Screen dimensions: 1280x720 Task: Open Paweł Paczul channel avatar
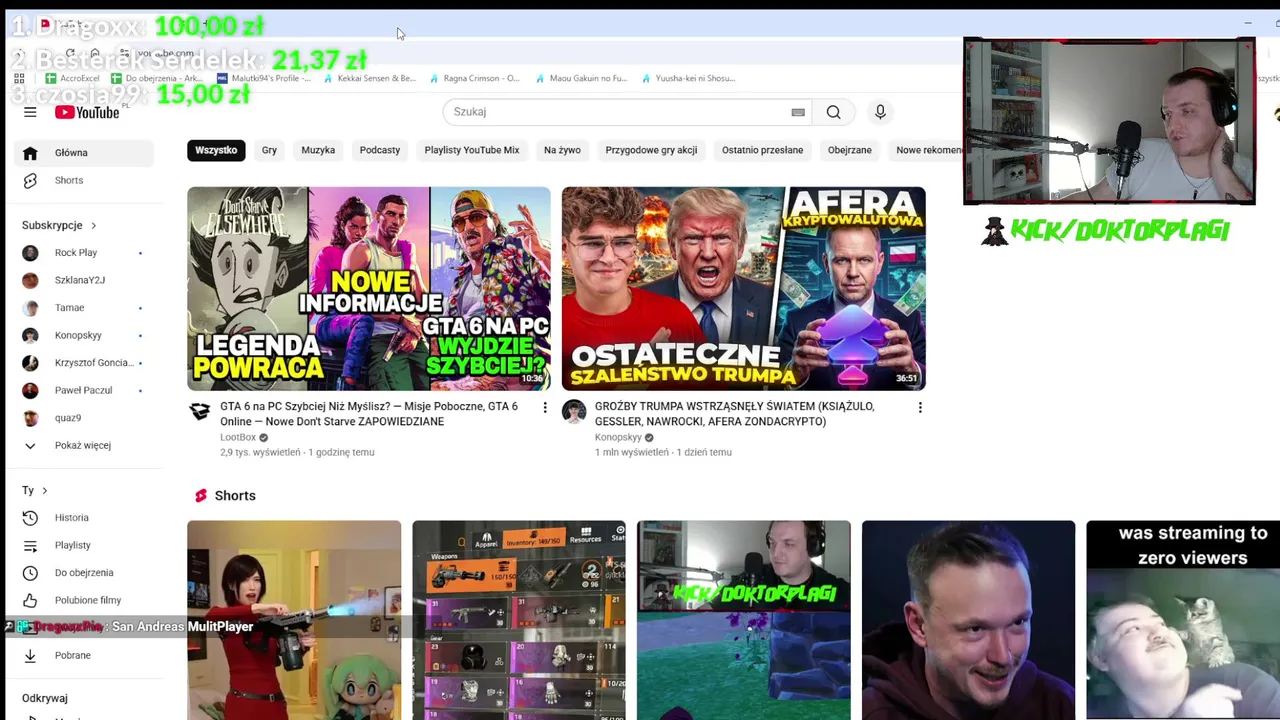(30, 390)
